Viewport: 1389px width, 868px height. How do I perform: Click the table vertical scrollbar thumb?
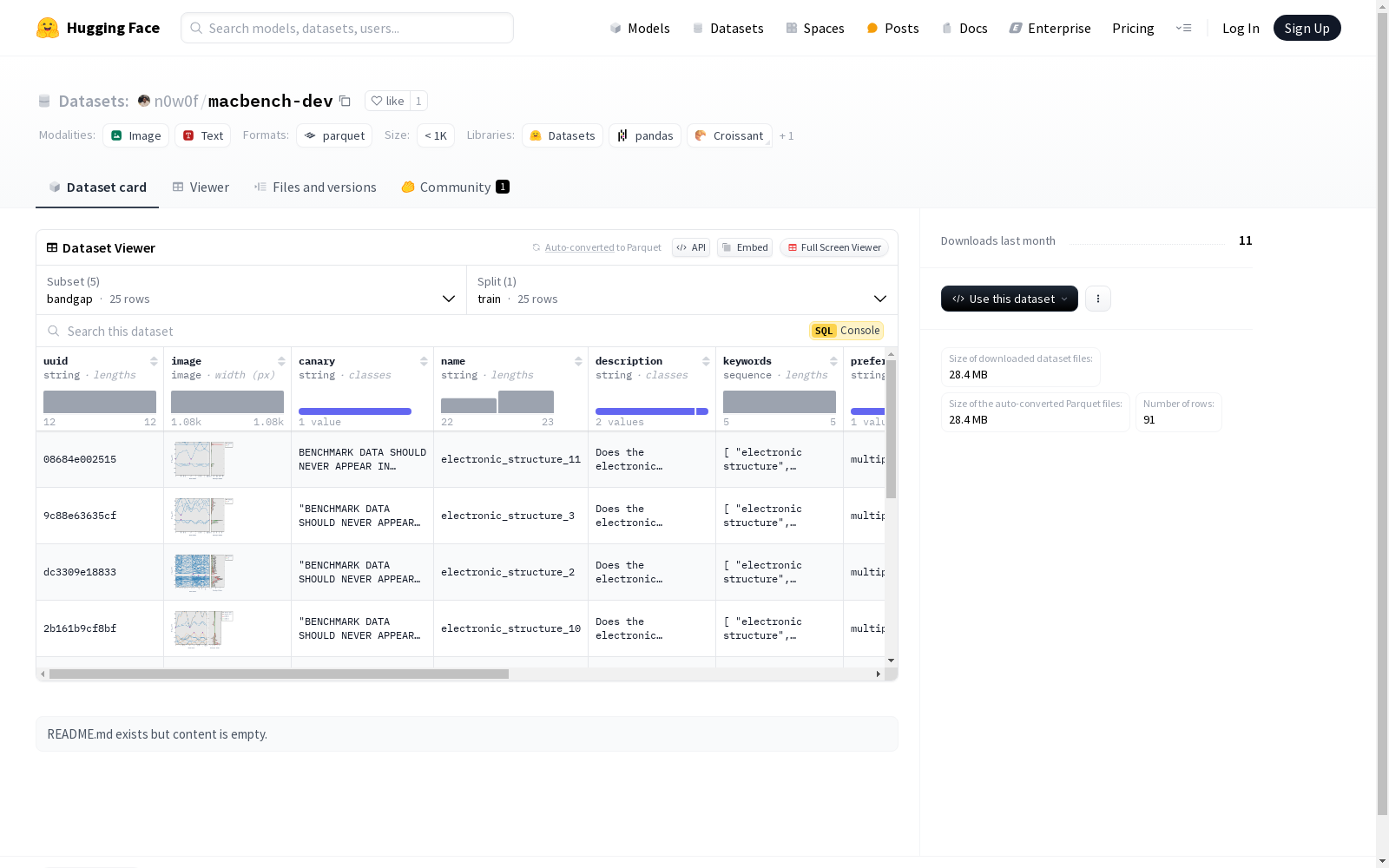(891, 429)
